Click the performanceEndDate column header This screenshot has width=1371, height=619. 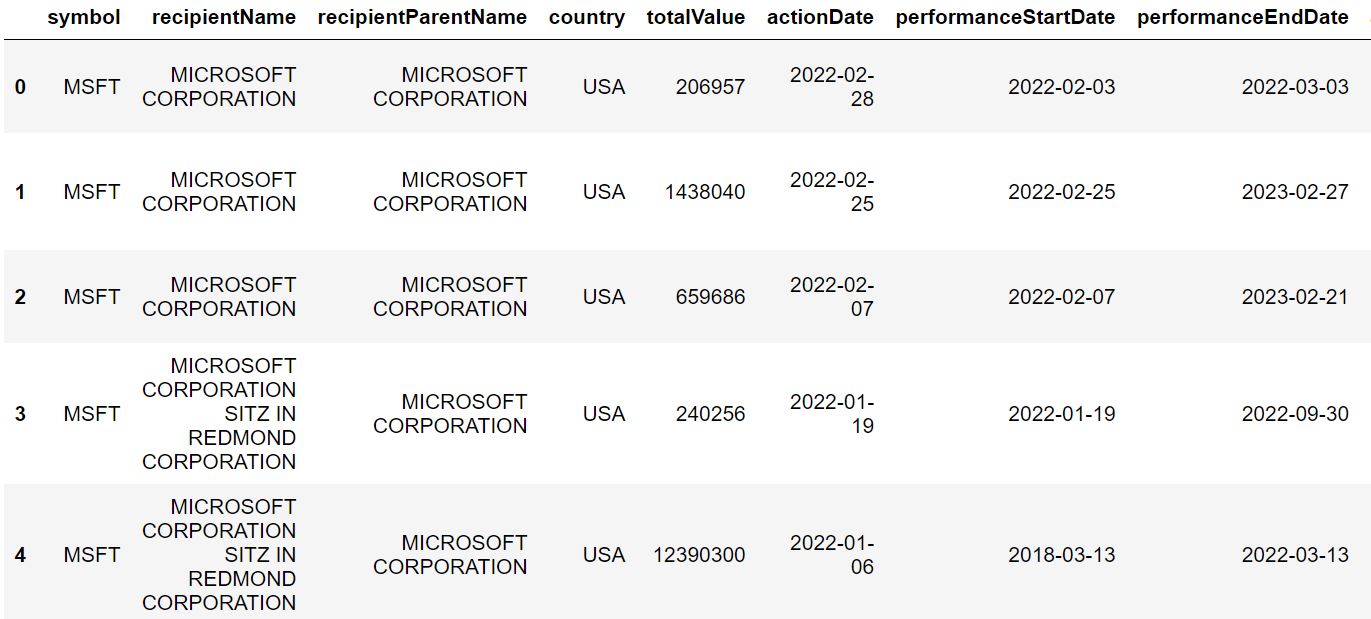1243,17
